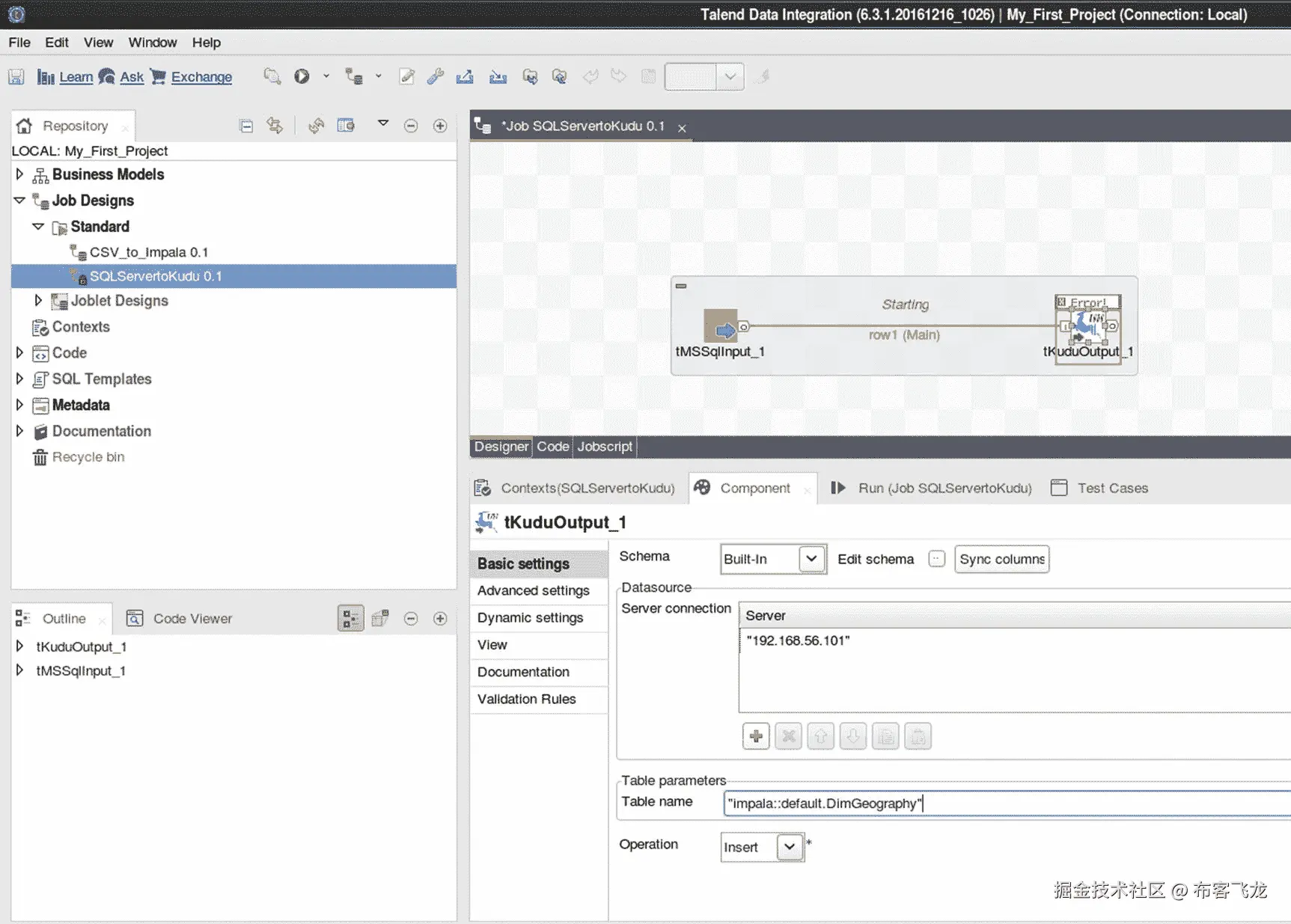The height and width of the screenshot is (924, 1291).
Task: Expand the SQL Templates tree node
Action: point(19,379)
